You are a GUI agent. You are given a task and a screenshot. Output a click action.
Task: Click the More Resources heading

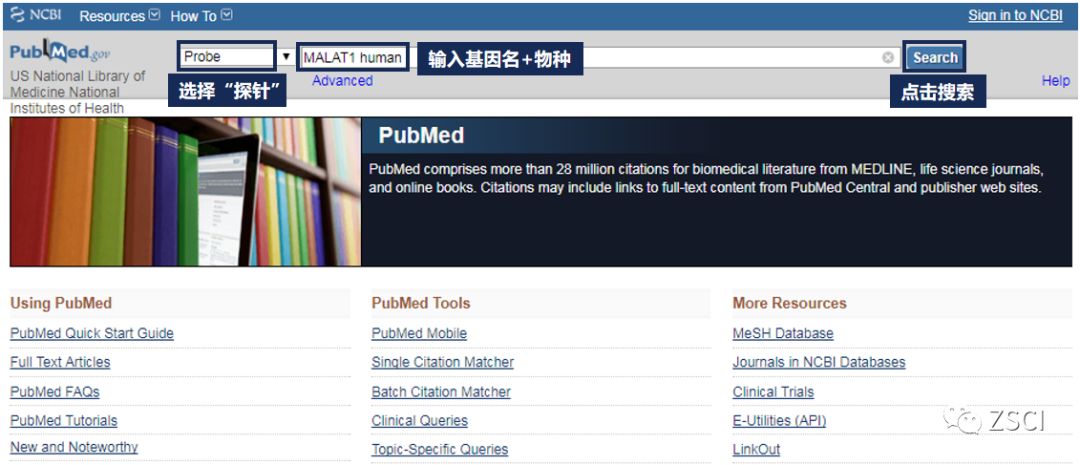click(789, 303)
